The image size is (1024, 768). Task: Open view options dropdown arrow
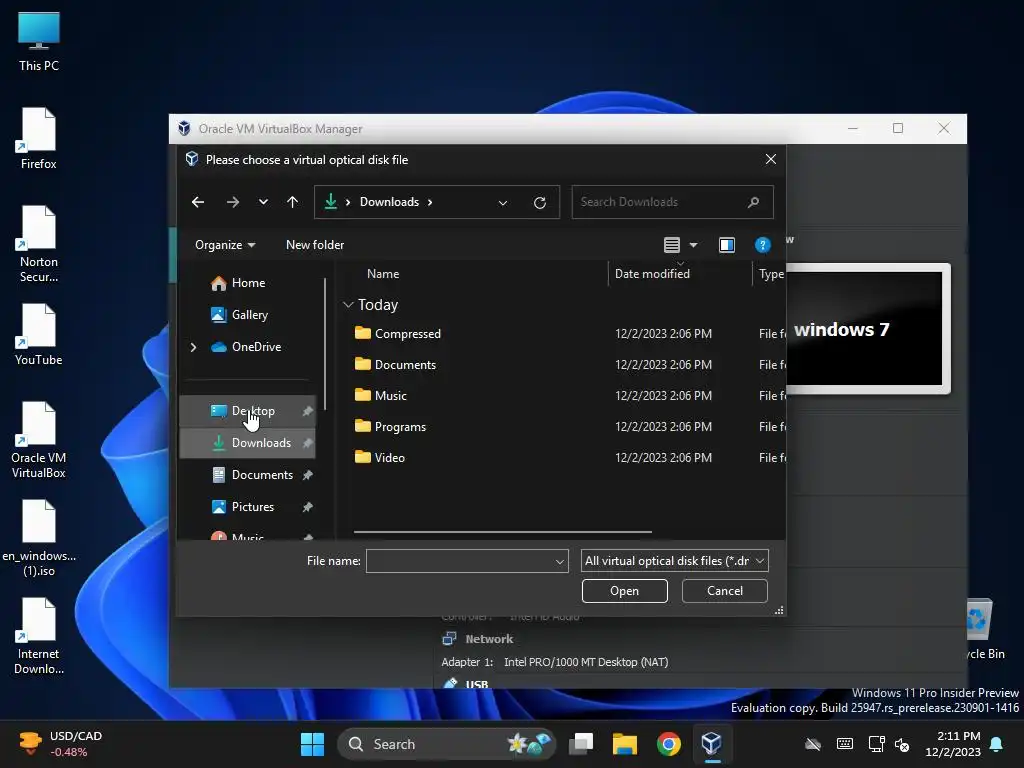tap(694, 245)
